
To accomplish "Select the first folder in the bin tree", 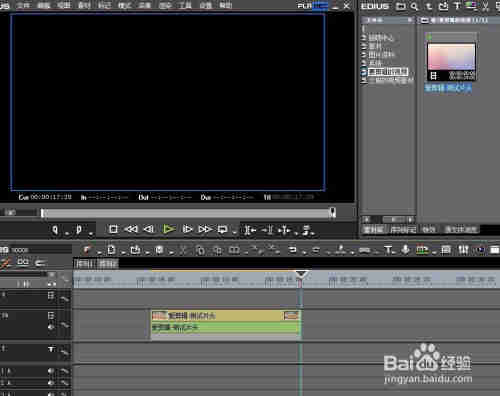I will [x=380, y=37].
